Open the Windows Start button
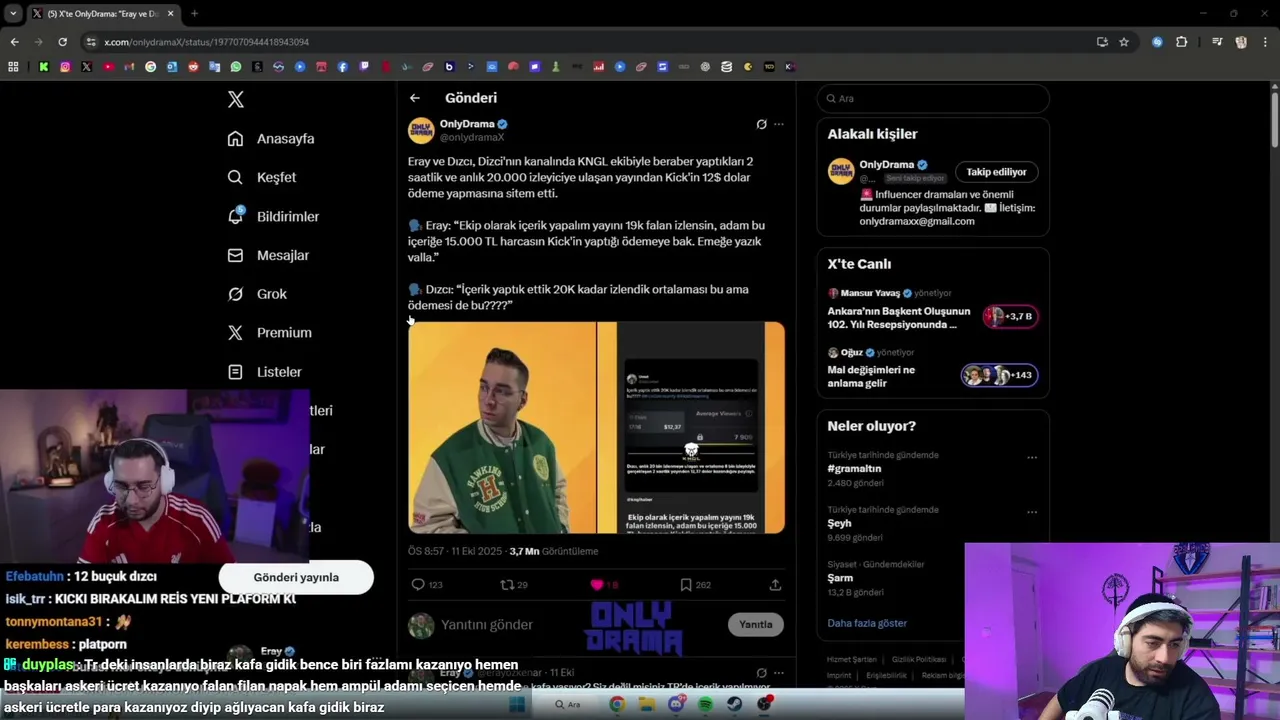 tap(517, 704)
